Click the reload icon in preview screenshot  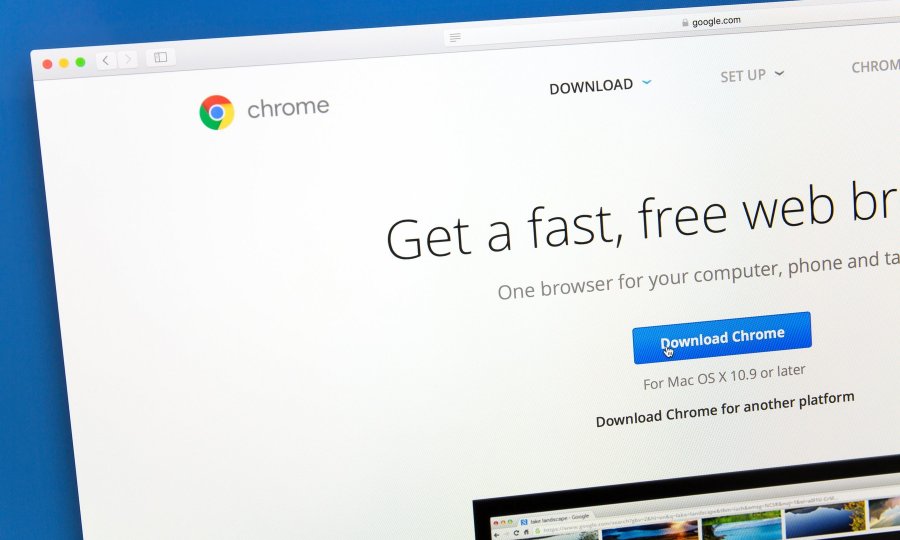[x=516, y=533]
